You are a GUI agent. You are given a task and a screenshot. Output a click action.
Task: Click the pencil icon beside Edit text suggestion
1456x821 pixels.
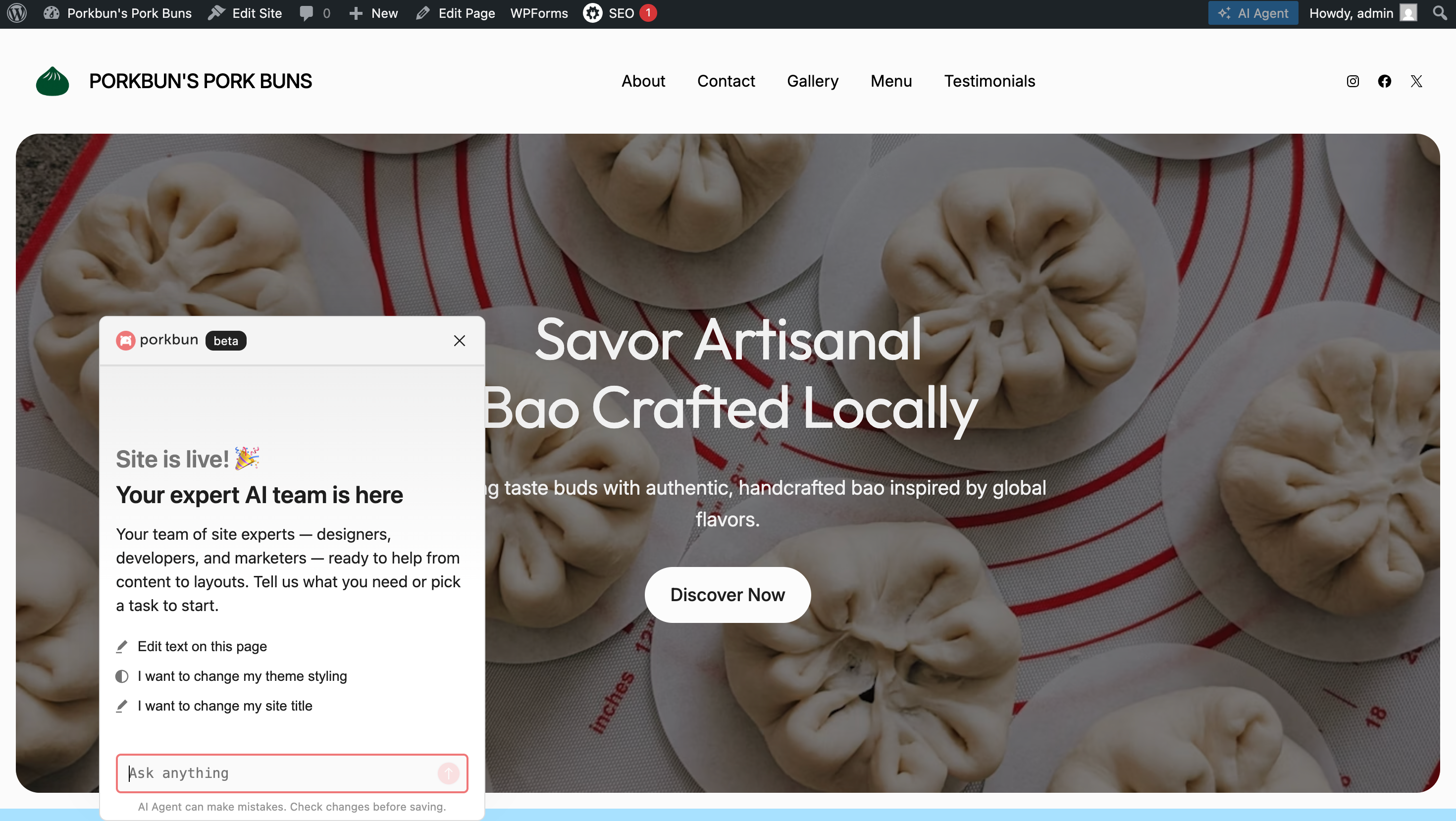coord(121,647)
